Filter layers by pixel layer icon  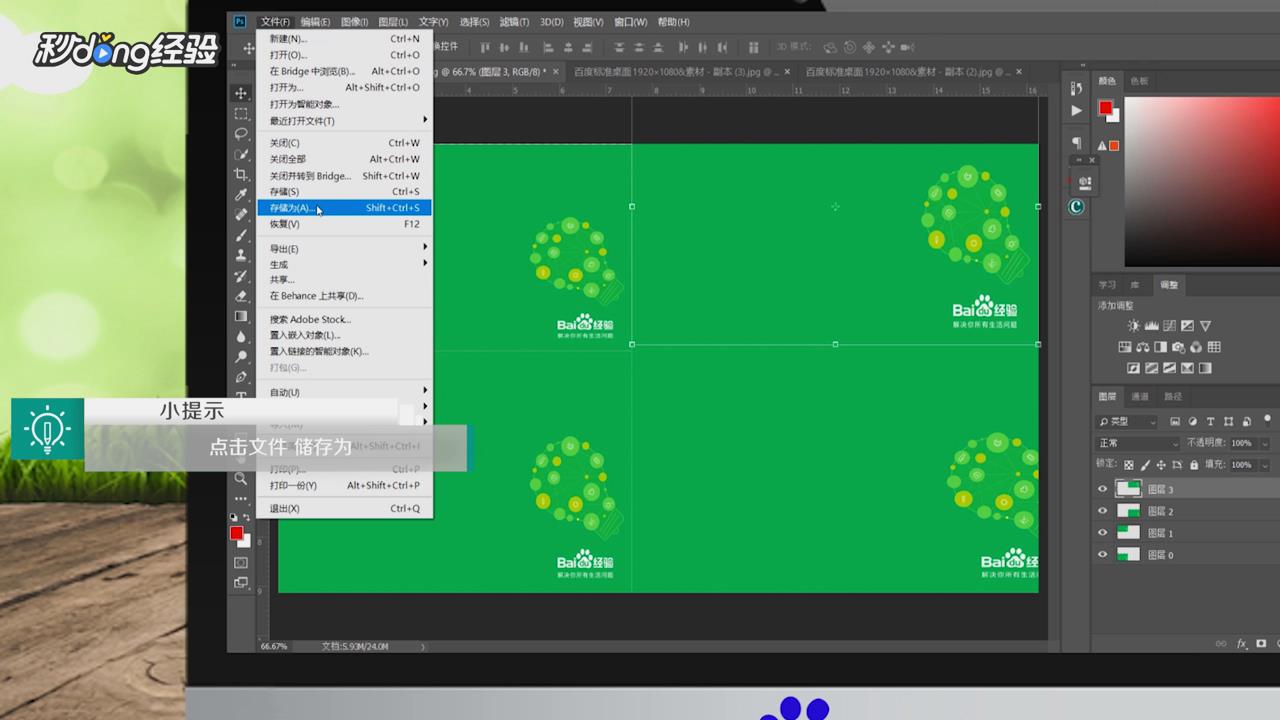tap(1175, 422)
